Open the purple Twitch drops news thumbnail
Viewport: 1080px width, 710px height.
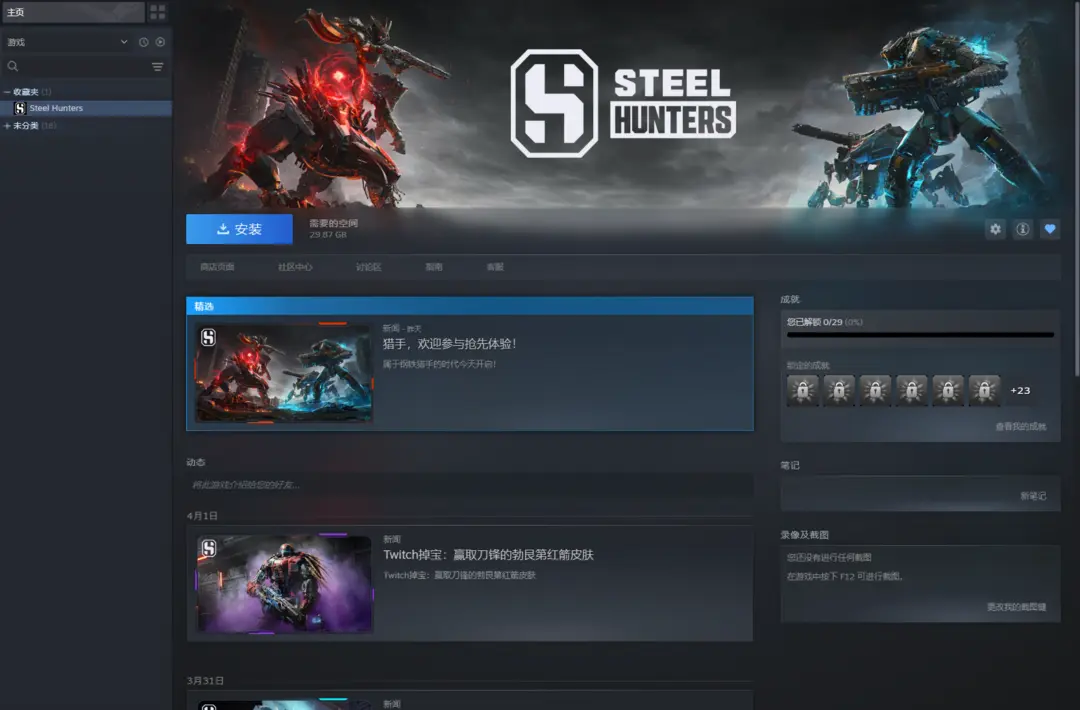point(284,584)
